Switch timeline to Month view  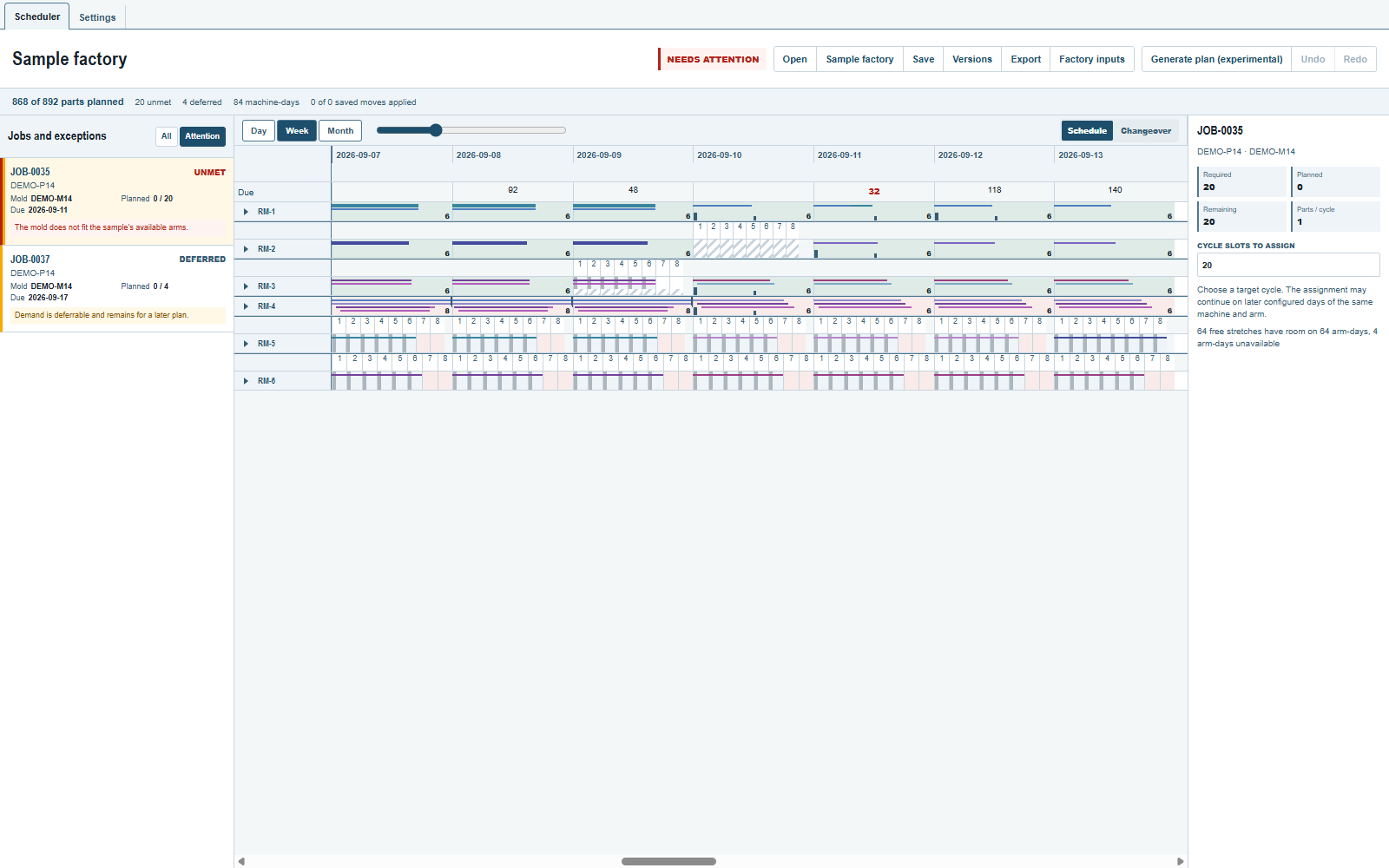click(x=340, y=131)
